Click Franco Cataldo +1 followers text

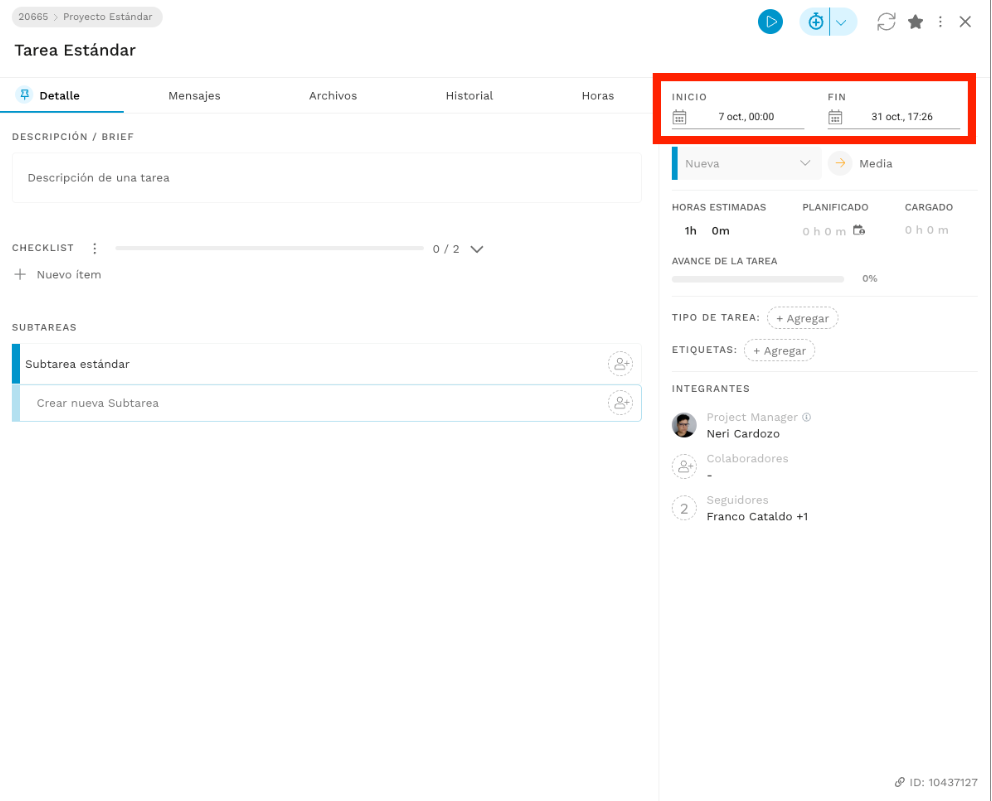coord(757,517)
